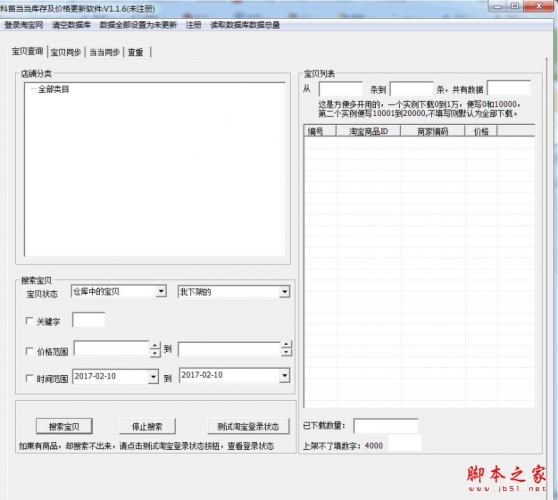Click the 条到 end-row input field
The width and height of the screenshot is (558, 500).
point(412,89)
